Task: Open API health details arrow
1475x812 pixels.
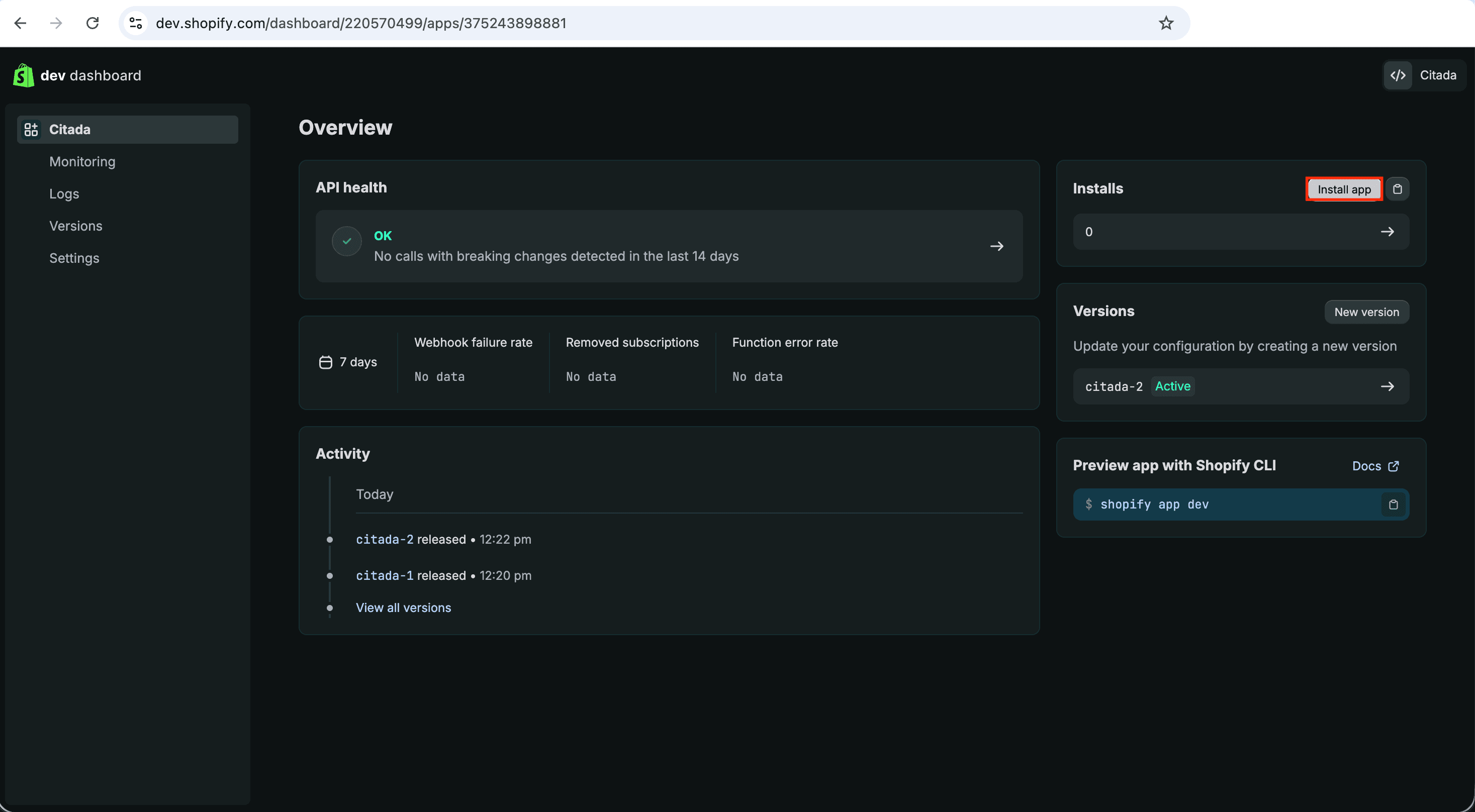Action: (996, 246)
